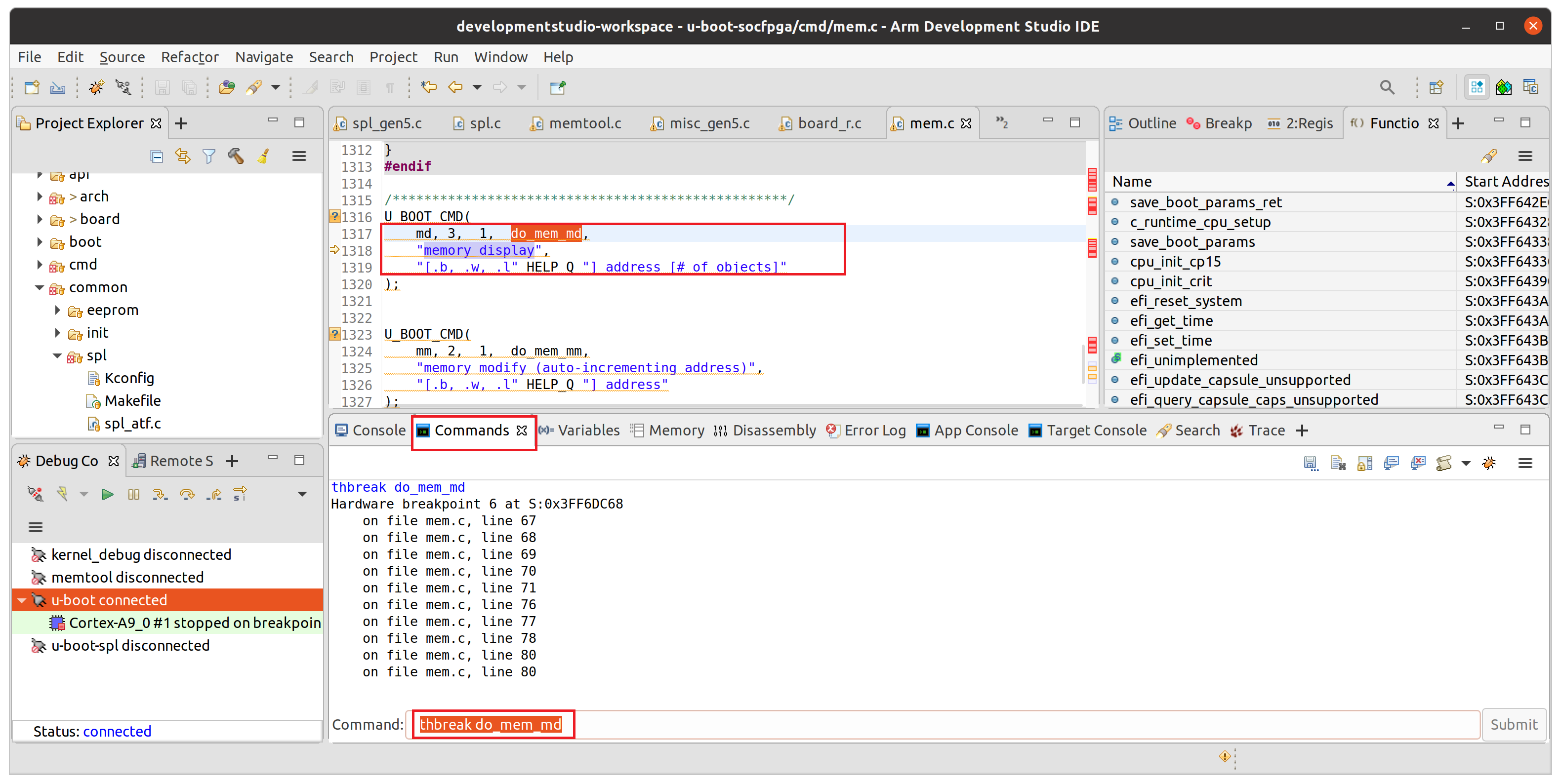Screen dimensions: 1561x784
Task: Open the Scripts dropdown arrow in Commands view
Action: pos(1466,463)
